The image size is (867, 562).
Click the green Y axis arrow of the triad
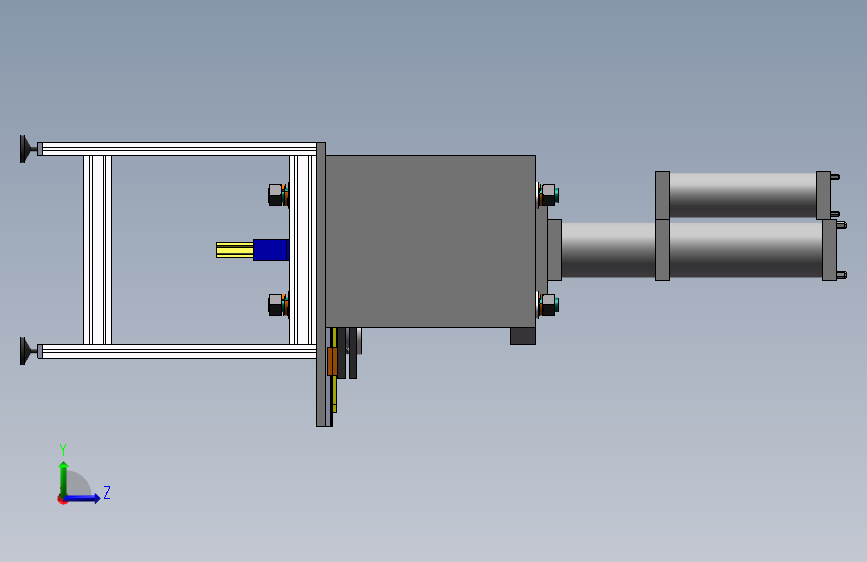click(x=64, y=478)
